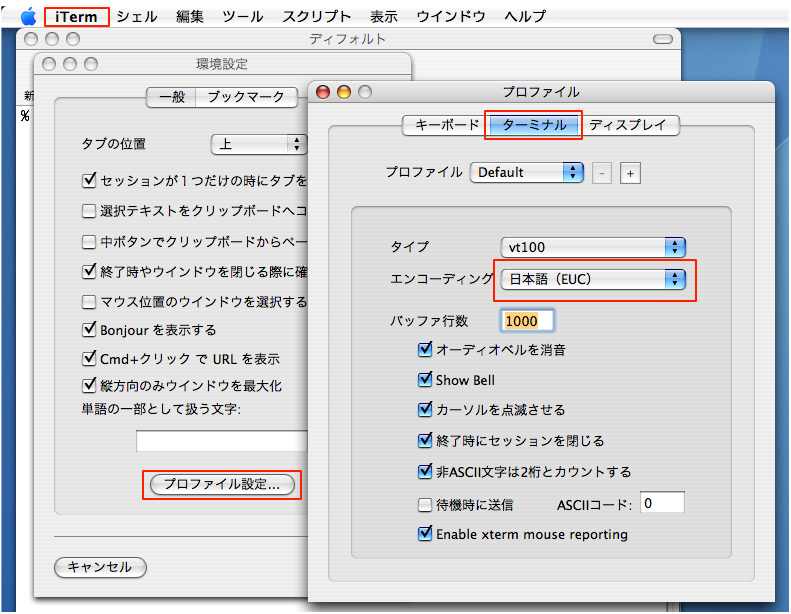Viewport: 791px width, 614px height.
Task: Switch to the ターミナル tab
Action: coord(534,125)
